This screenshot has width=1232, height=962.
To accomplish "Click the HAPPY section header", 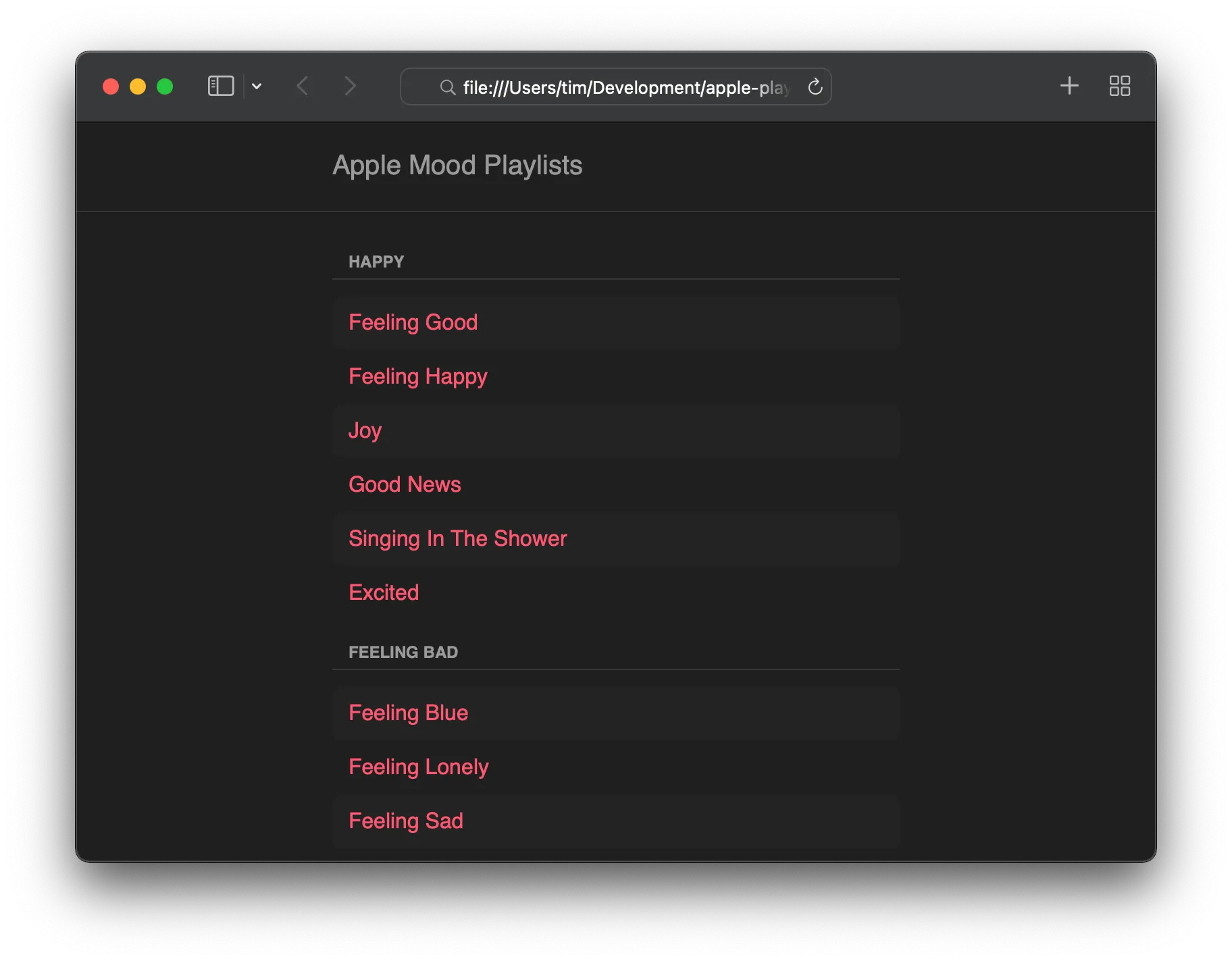I will 376,261.
